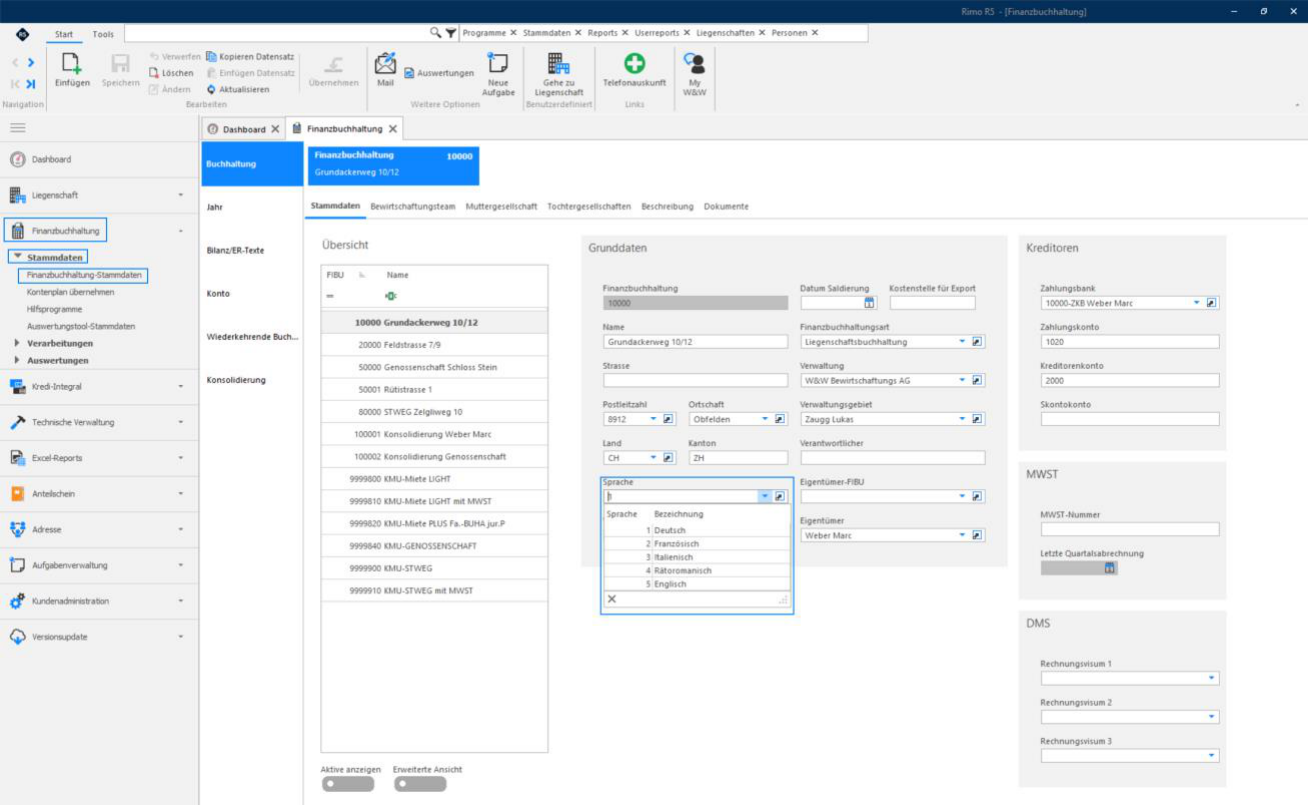The image size is (1308, 805).
Task: Click the hamburger menu icon above the sidebar
Action: pyautogui.click(x=17, y=128)
